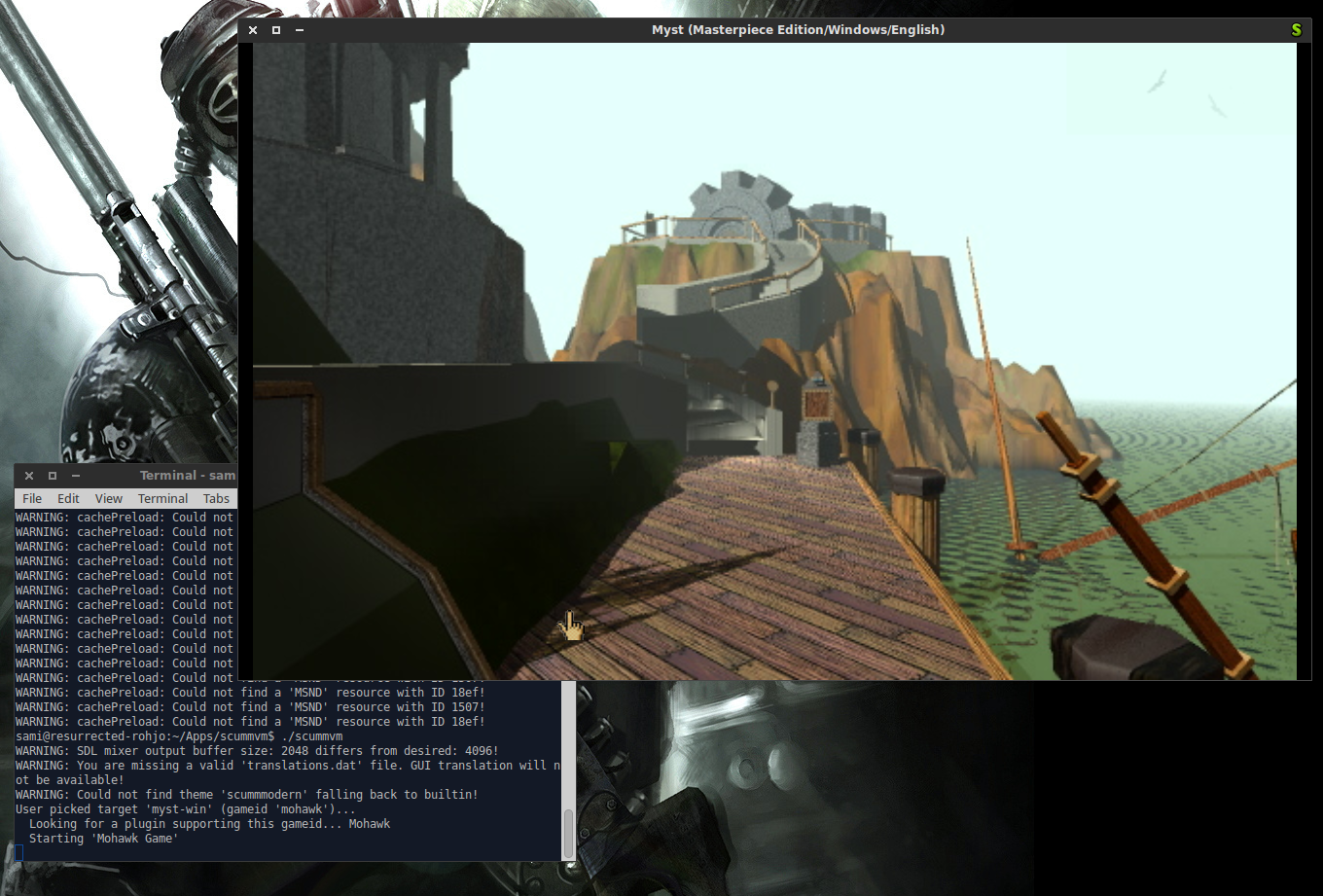Open the Terminal's File menu
Screen dimensions: 1323x896
click(x=32, y=498)
